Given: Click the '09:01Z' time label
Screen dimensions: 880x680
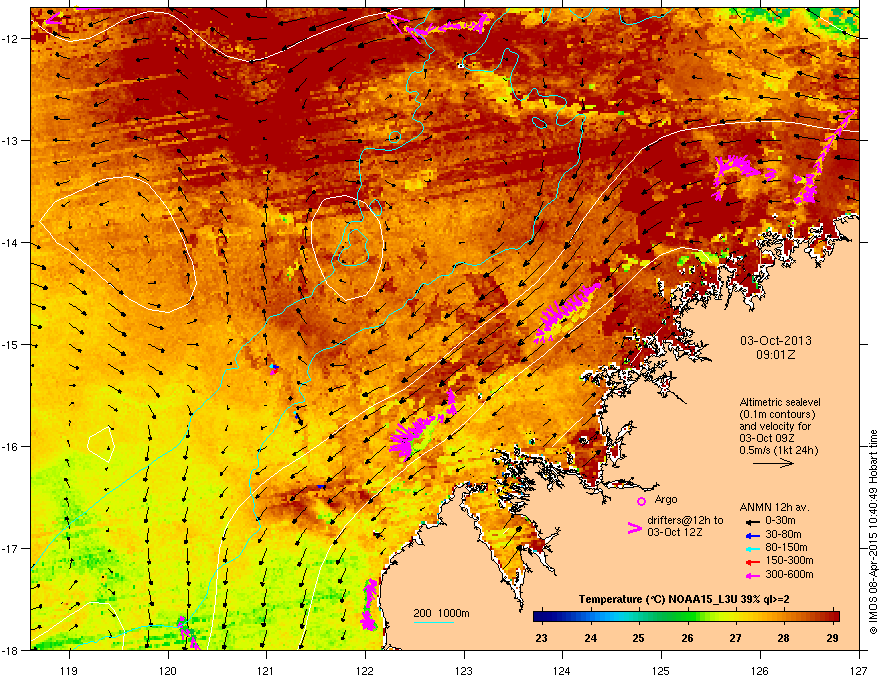Looking at the screenshot, I should click(x=776, y=355).
